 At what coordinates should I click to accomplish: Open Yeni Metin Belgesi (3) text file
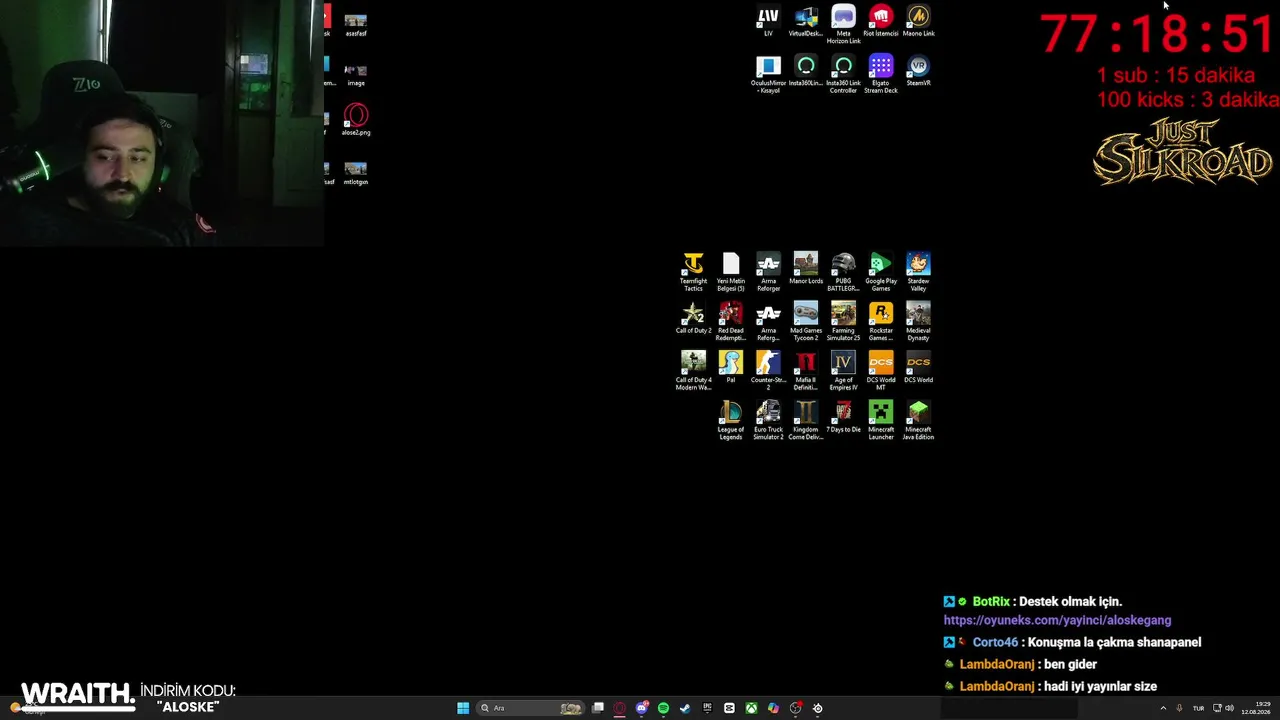coord(731,272)
